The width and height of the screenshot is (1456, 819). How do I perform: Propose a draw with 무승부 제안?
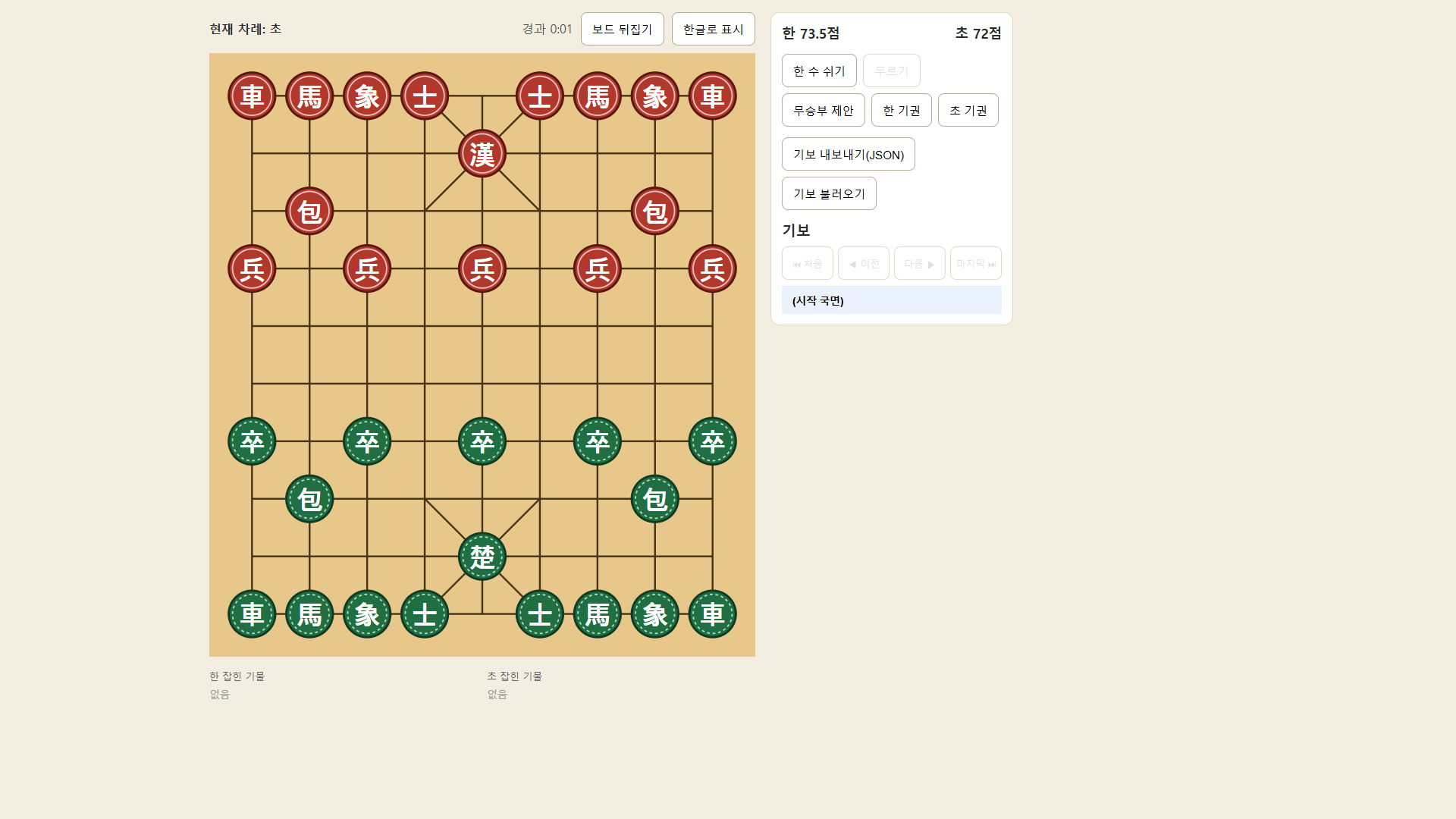coord(824,110)
